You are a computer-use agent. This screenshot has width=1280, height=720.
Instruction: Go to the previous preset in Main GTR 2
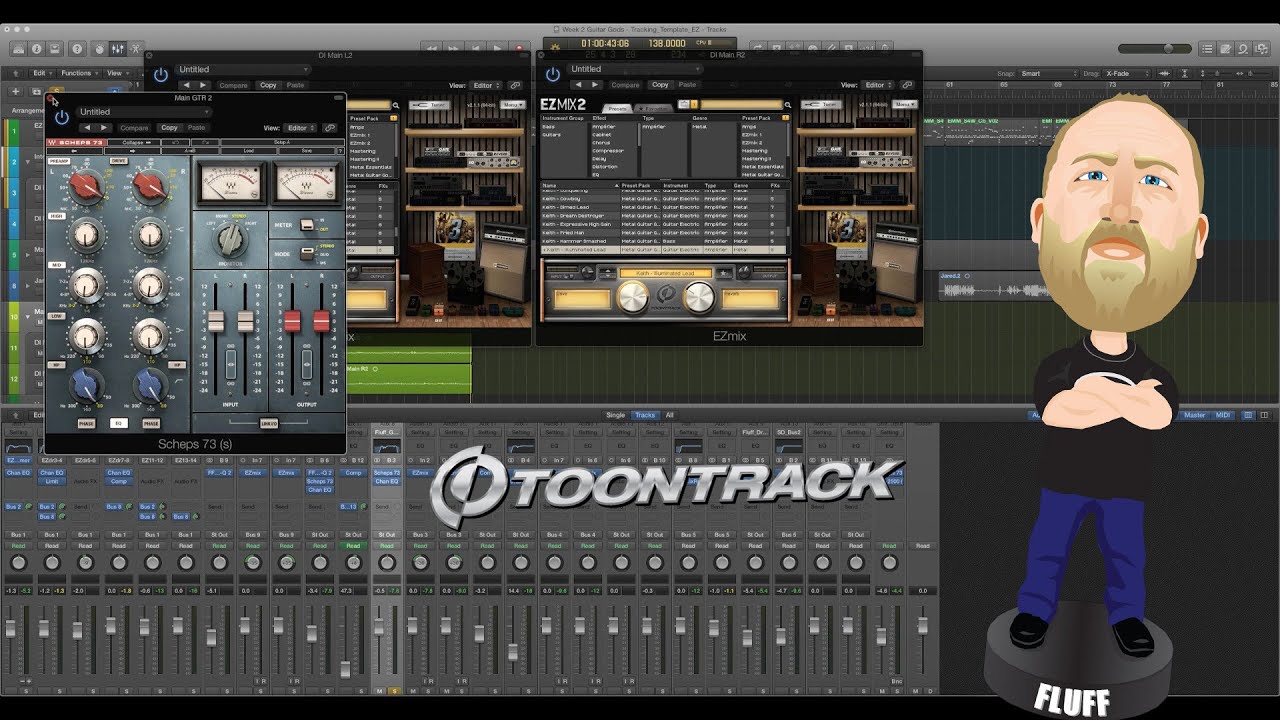[87, 128]
